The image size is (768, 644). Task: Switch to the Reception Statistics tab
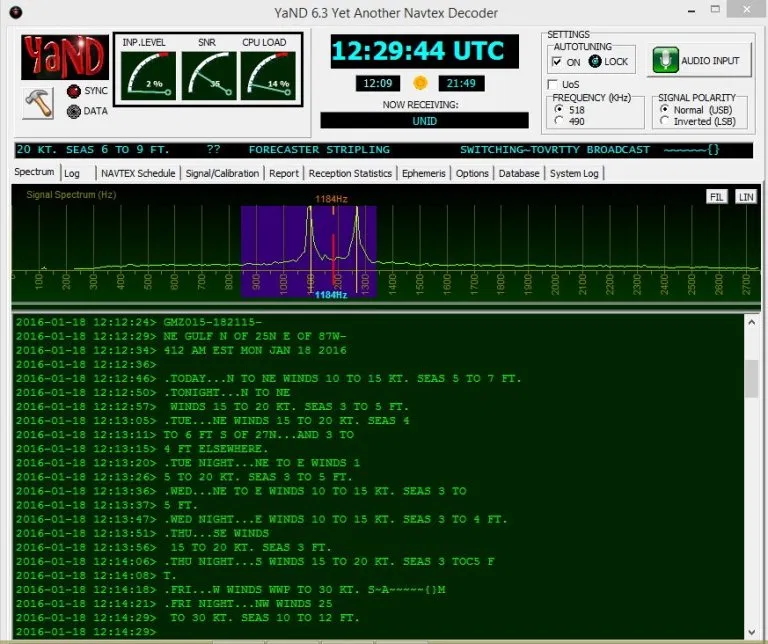350,173
